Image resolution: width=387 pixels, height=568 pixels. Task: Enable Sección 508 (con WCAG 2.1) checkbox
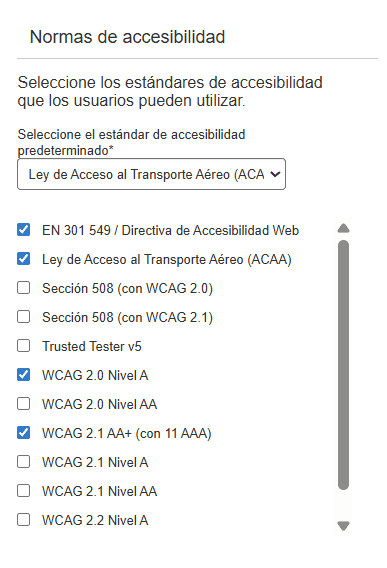pyautogui.click(x=24, y=317)
